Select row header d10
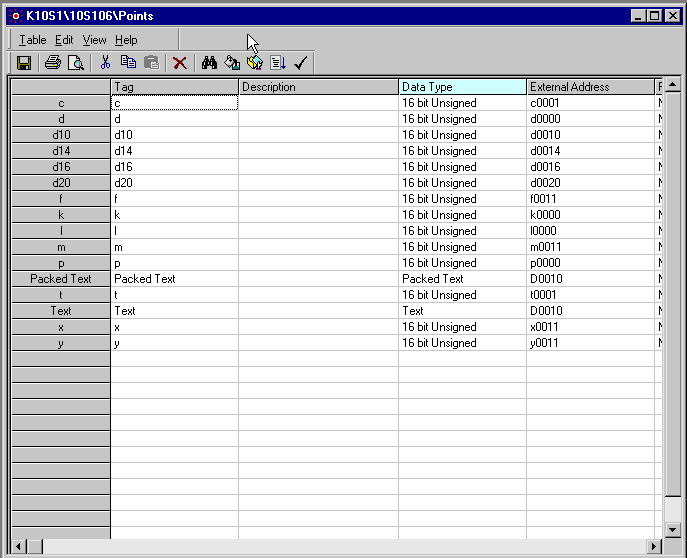Image resolution: width=687 pixels, height=558 pixels. 61,135
